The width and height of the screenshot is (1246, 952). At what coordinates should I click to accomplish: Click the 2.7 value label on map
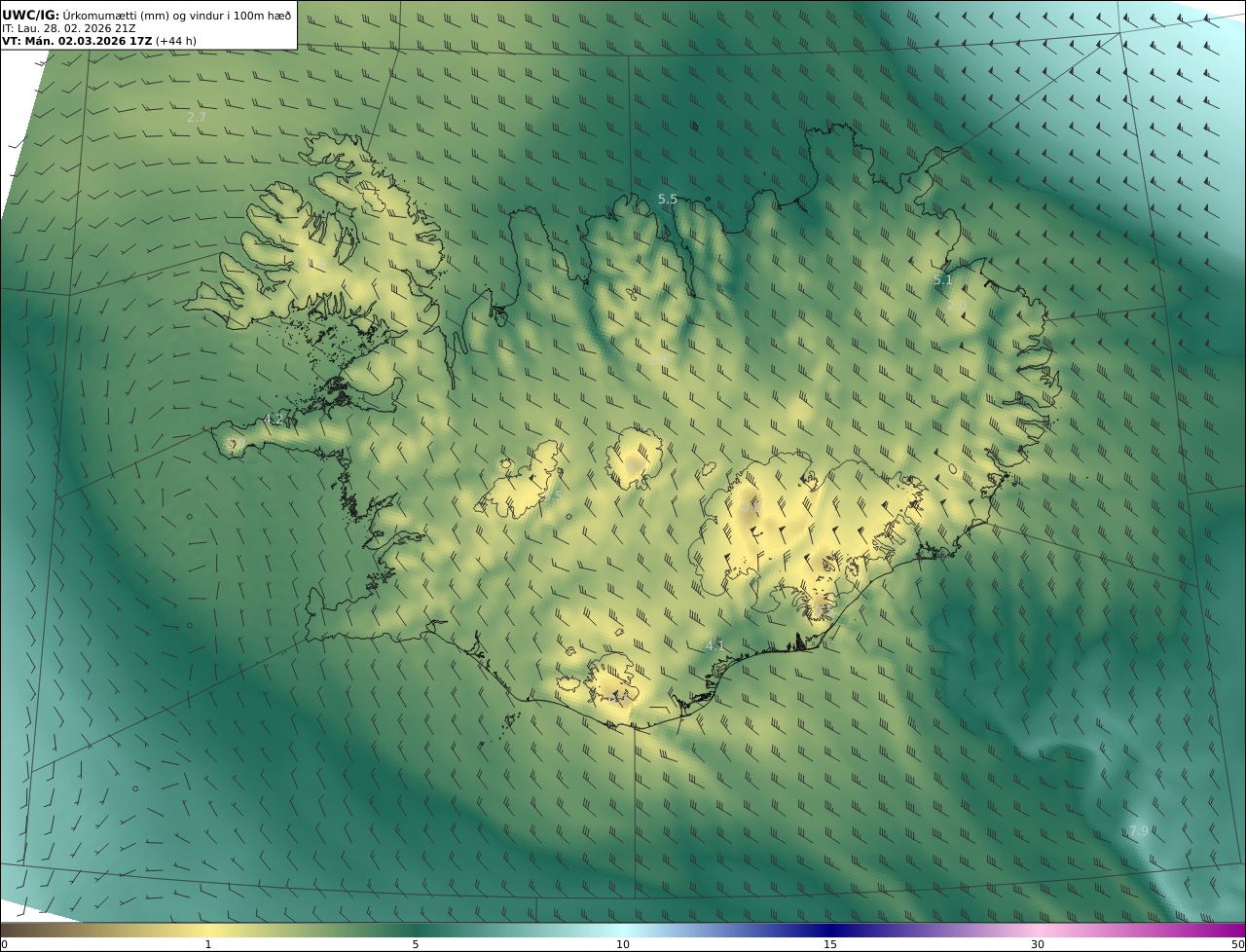[x=197, y=117]
